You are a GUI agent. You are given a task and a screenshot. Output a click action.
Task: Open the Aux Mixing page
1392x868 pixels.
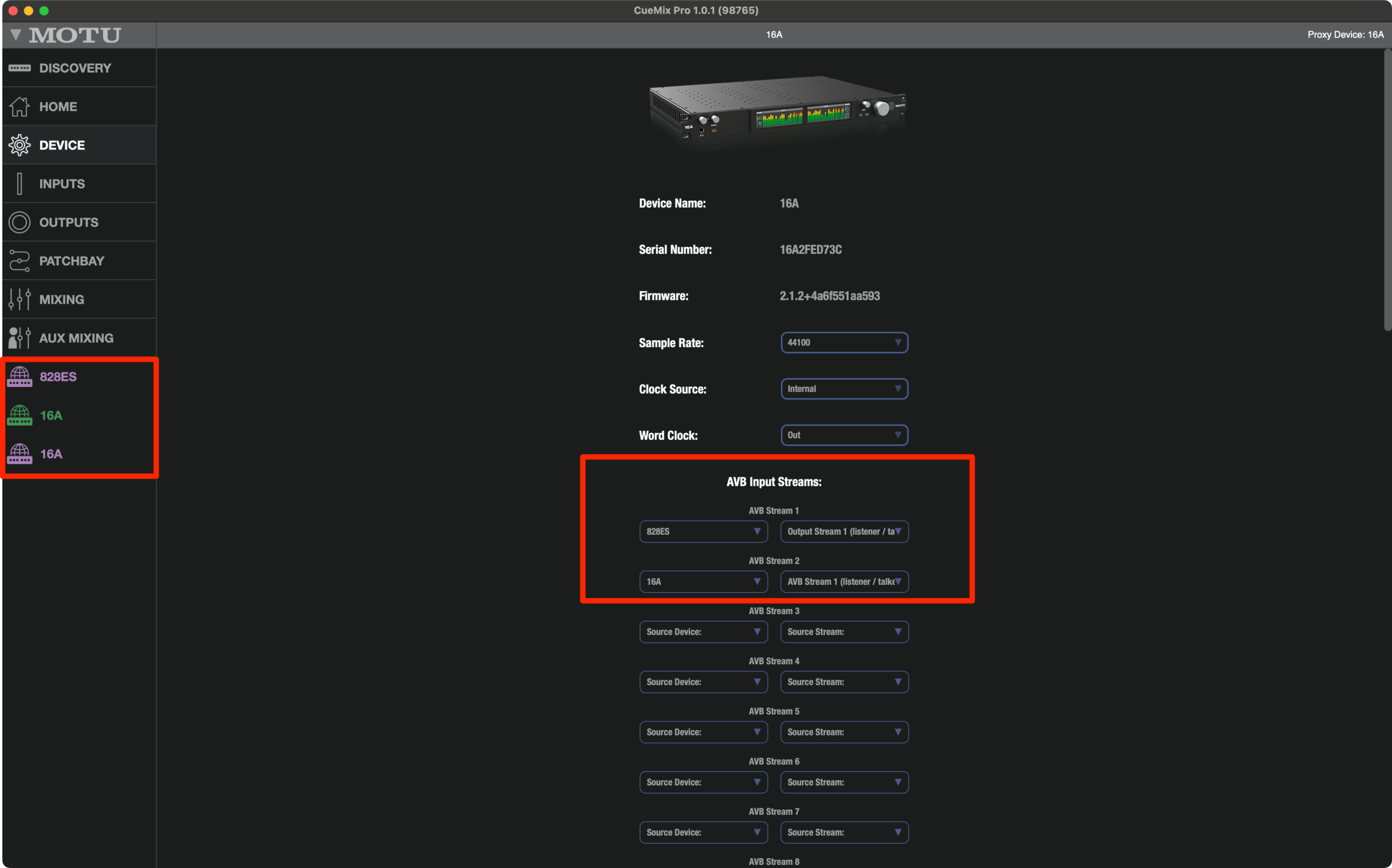(79, 338)
